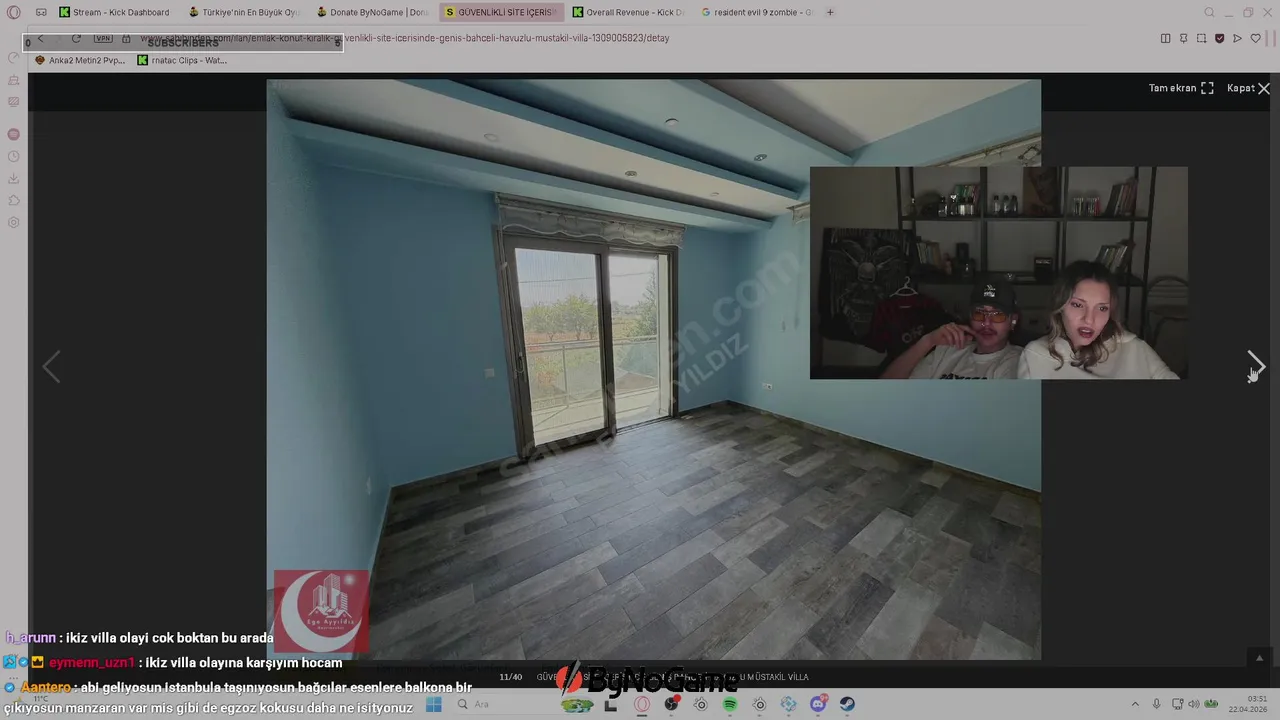Open sidebar extensions cube icon

13,201
